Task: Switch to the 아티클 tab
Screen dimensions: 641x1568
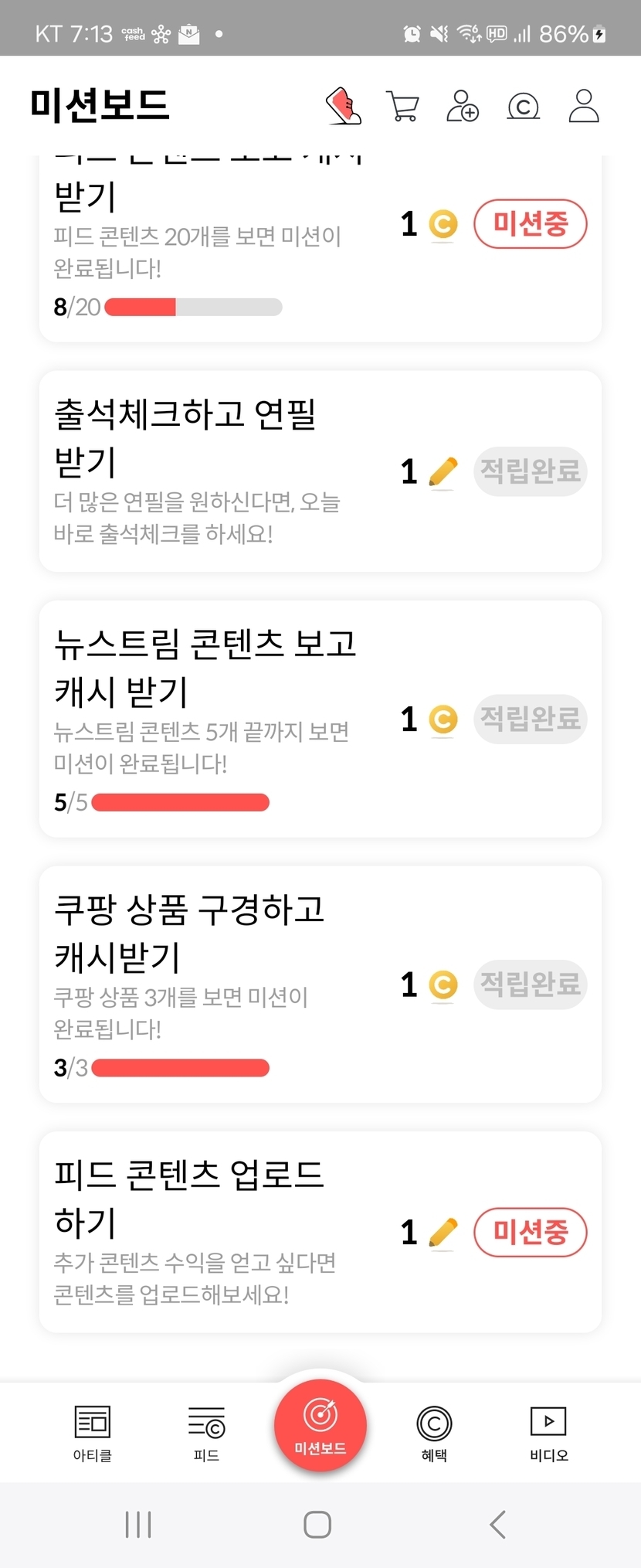Action: pyautogui.click(x=93, y=1433)
